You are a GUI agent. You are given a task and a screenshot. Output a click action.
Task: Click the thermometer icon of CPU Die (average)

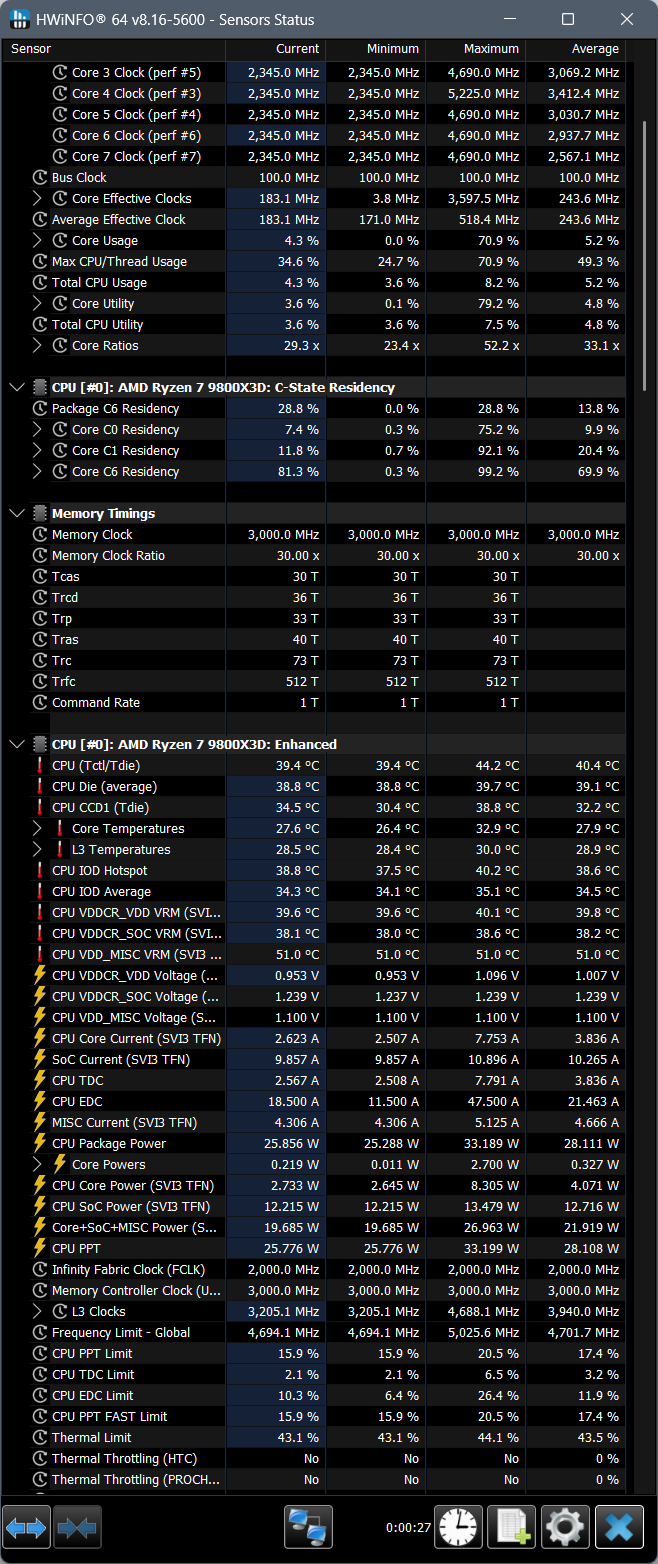pos(40,786)
